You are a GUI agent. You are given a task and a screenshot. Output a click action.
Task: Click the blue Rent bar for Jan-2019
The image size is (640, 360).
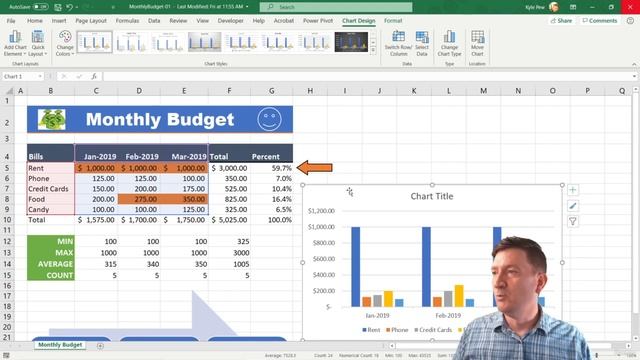pyautogui.click(x=356, y=267)
